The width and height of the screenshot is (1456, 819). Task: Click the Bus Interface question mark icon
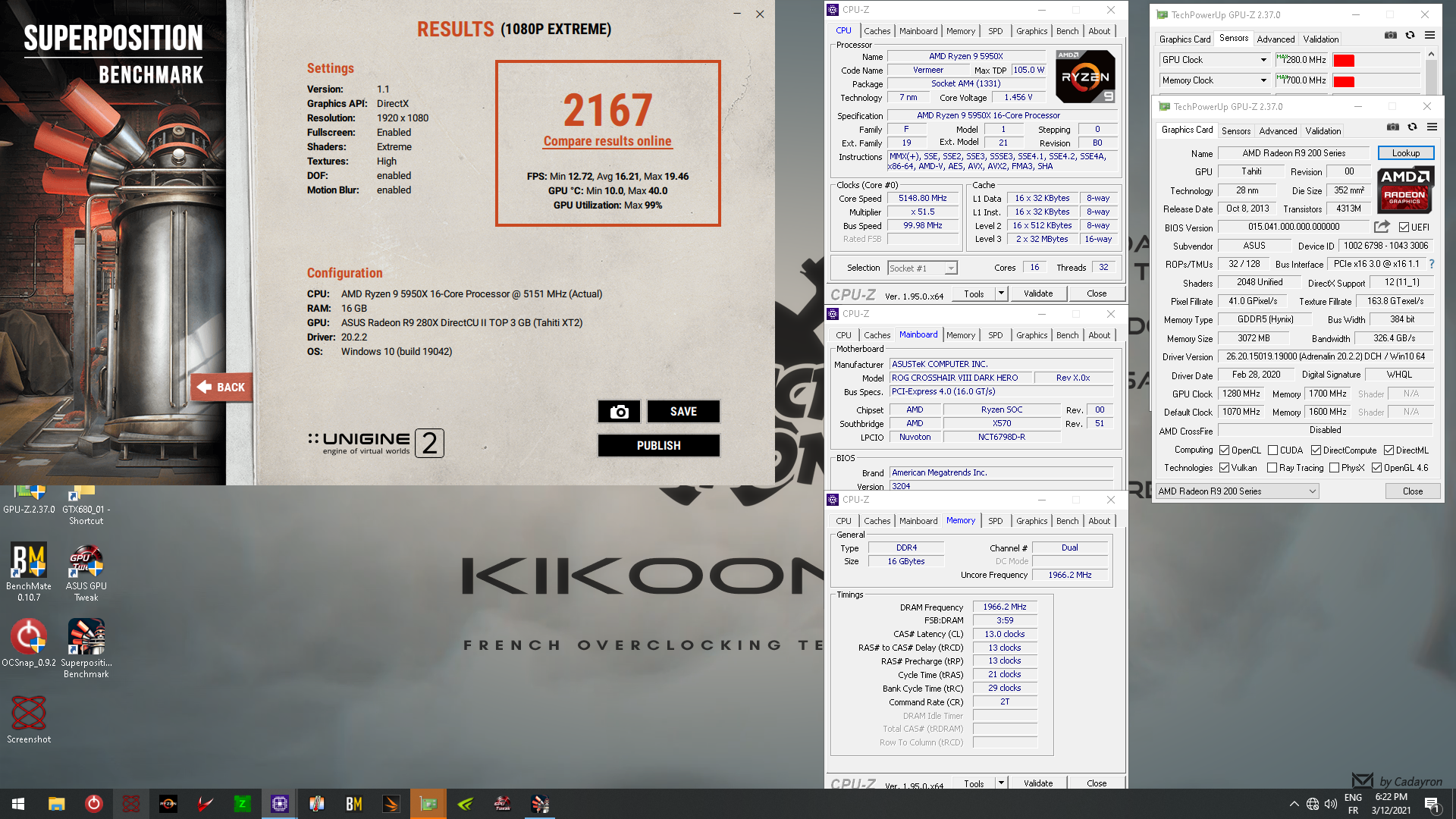[x=1432, y=264]
